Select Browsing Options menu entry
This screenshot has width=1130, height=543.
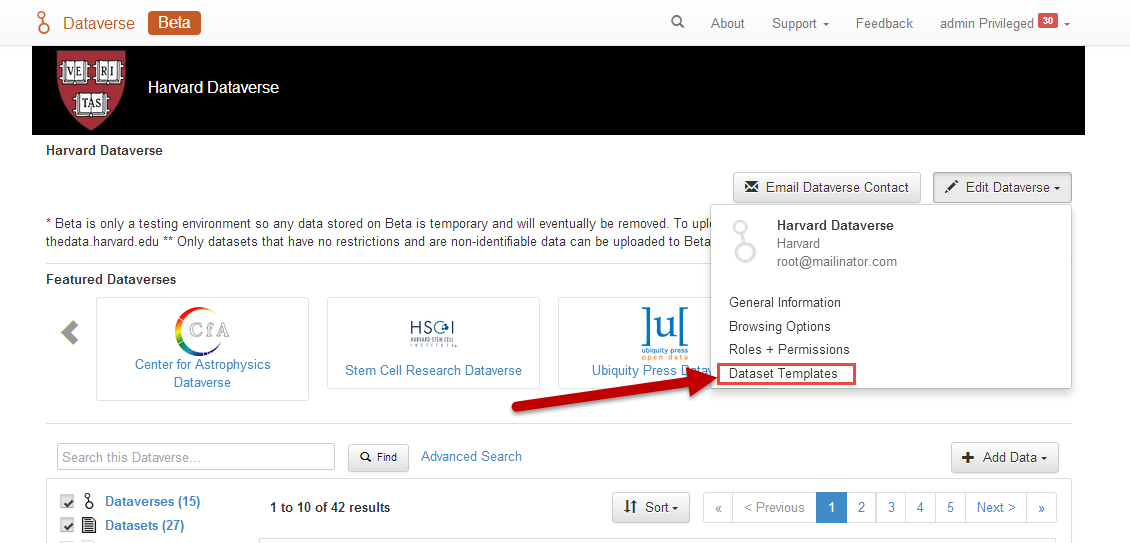[780, 326]
